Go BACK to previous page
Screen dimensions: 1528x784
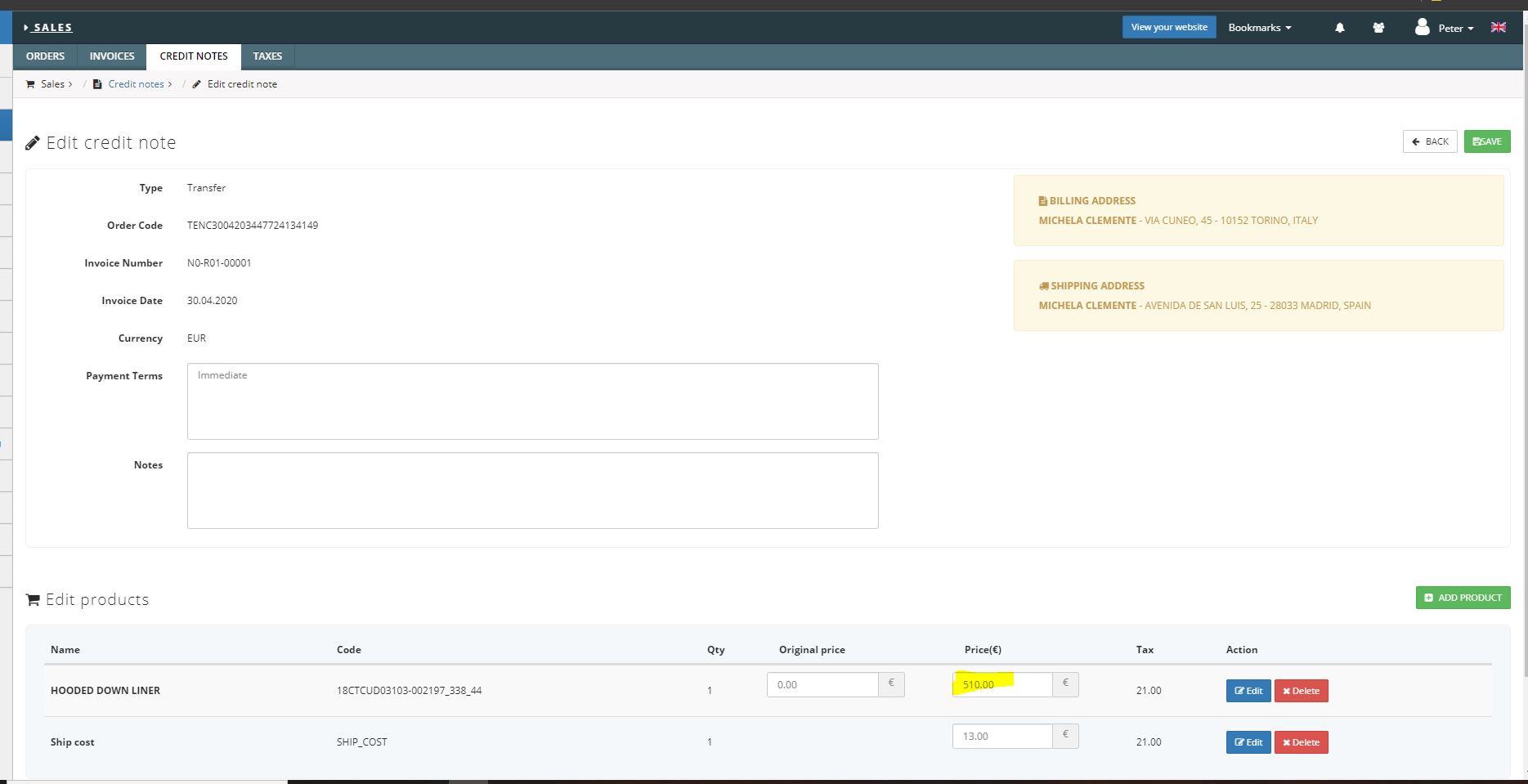1430,141
